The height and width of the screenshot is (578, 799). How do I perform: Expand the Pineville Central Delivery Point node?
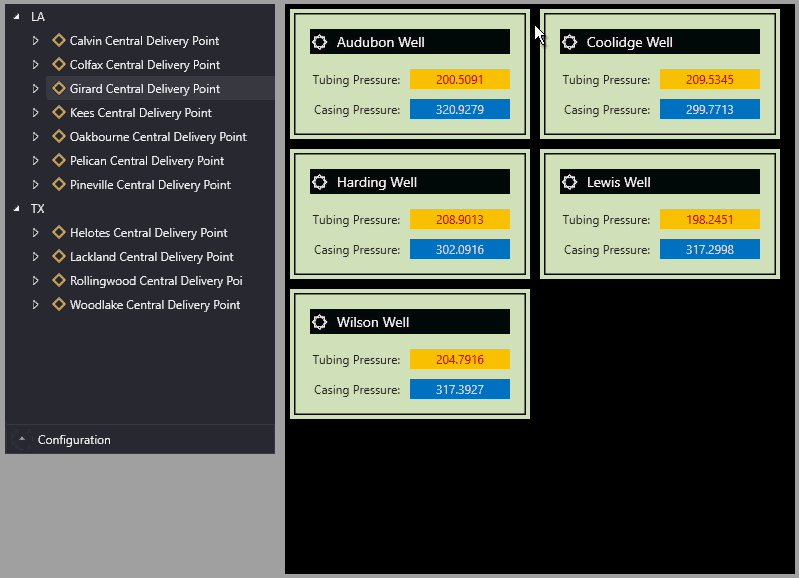pos(35,184)
